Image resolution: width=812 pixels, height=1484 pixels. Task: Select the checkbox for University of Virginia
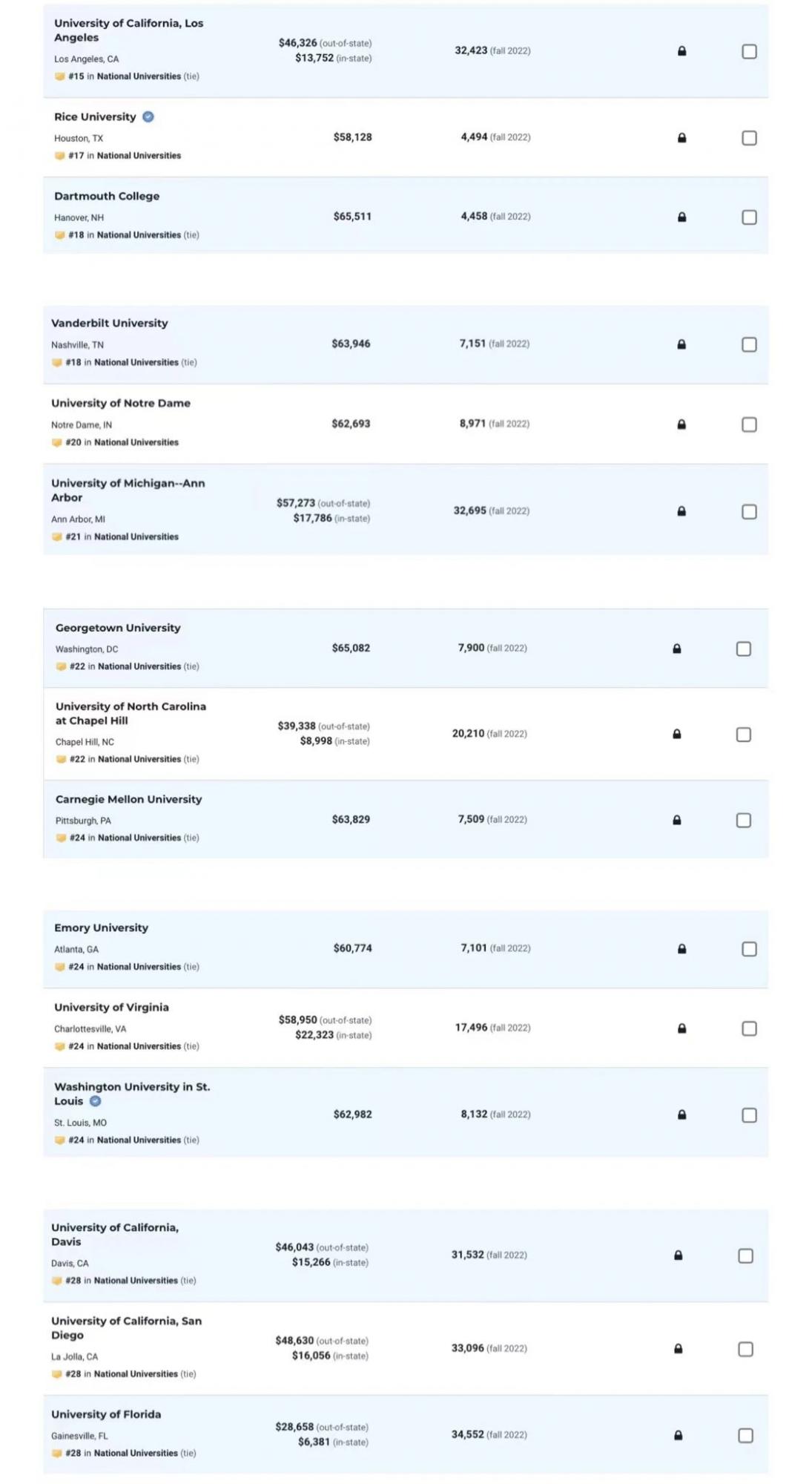tap(749, 1028)
